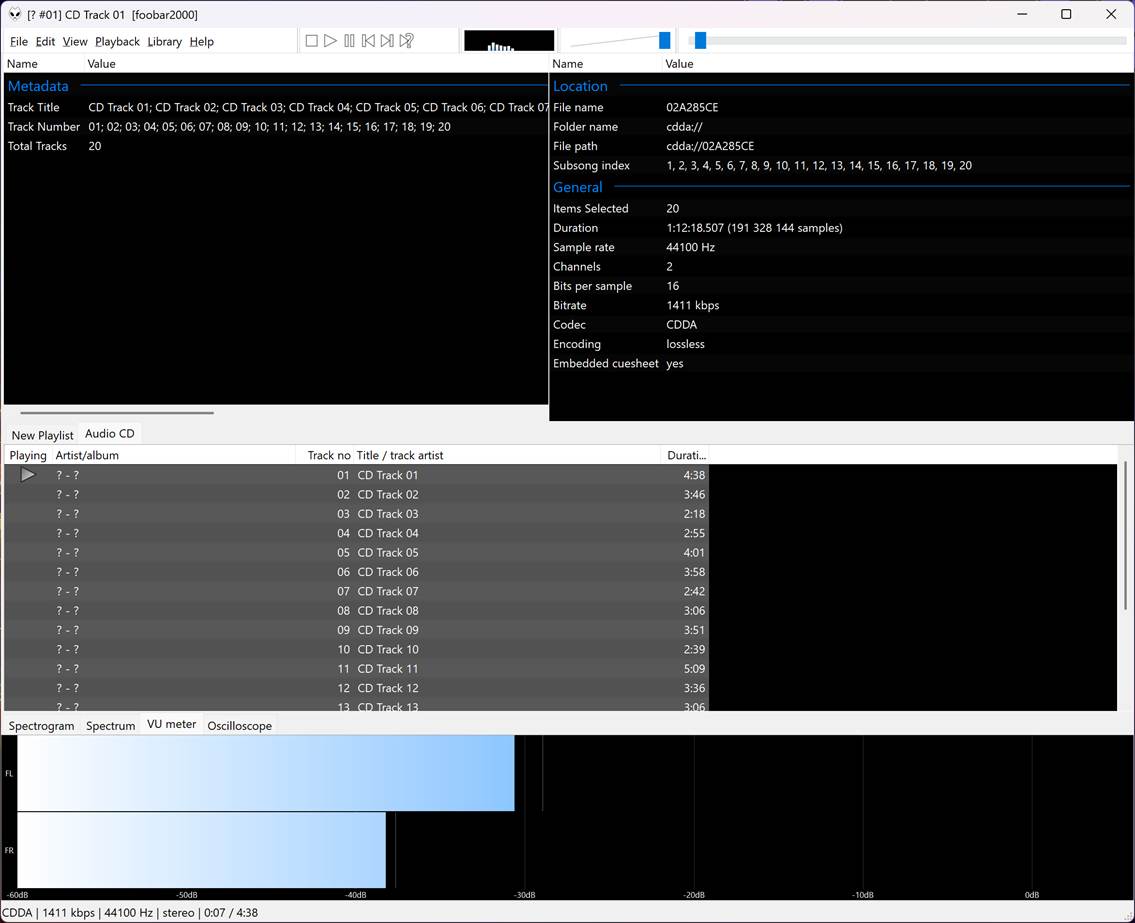Skip to next track icon
Screen dimensions: 1135x923
pyautogui.click(x=387, y=41)
